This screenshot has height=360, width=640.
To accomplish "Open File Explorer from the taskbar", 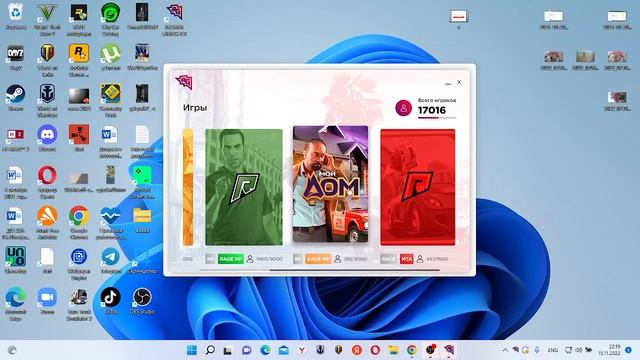I will coord(393,350).
